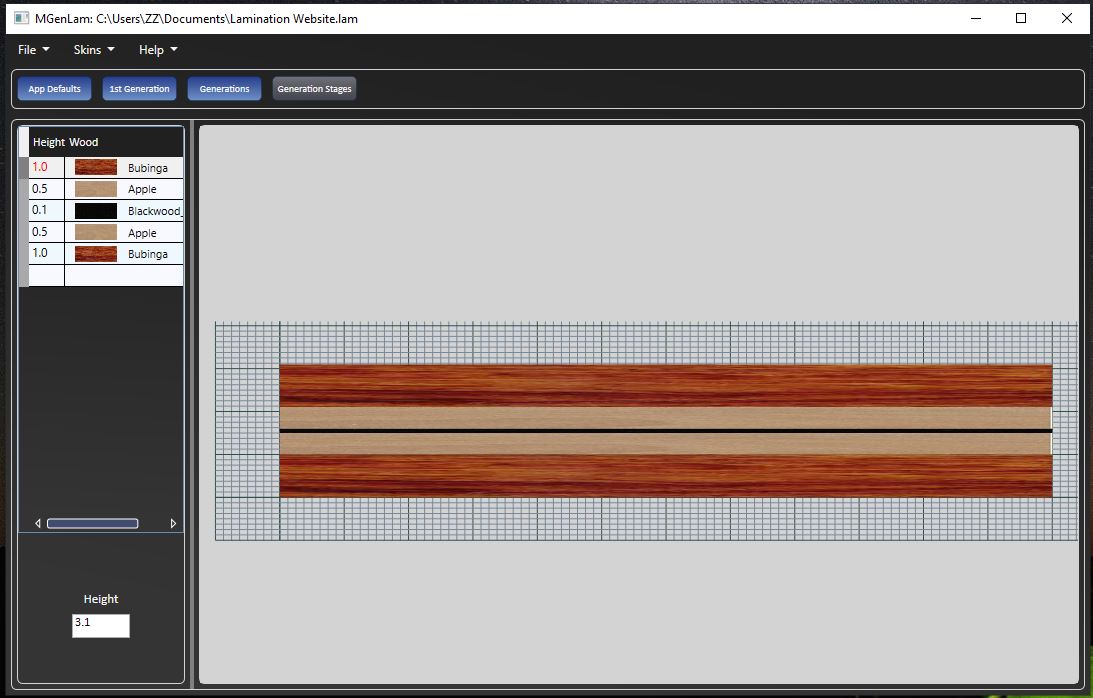The image size is (1093, 698).
Task: Click the thin black stripe in lamination preview
Action: click(x=665, y=431)
